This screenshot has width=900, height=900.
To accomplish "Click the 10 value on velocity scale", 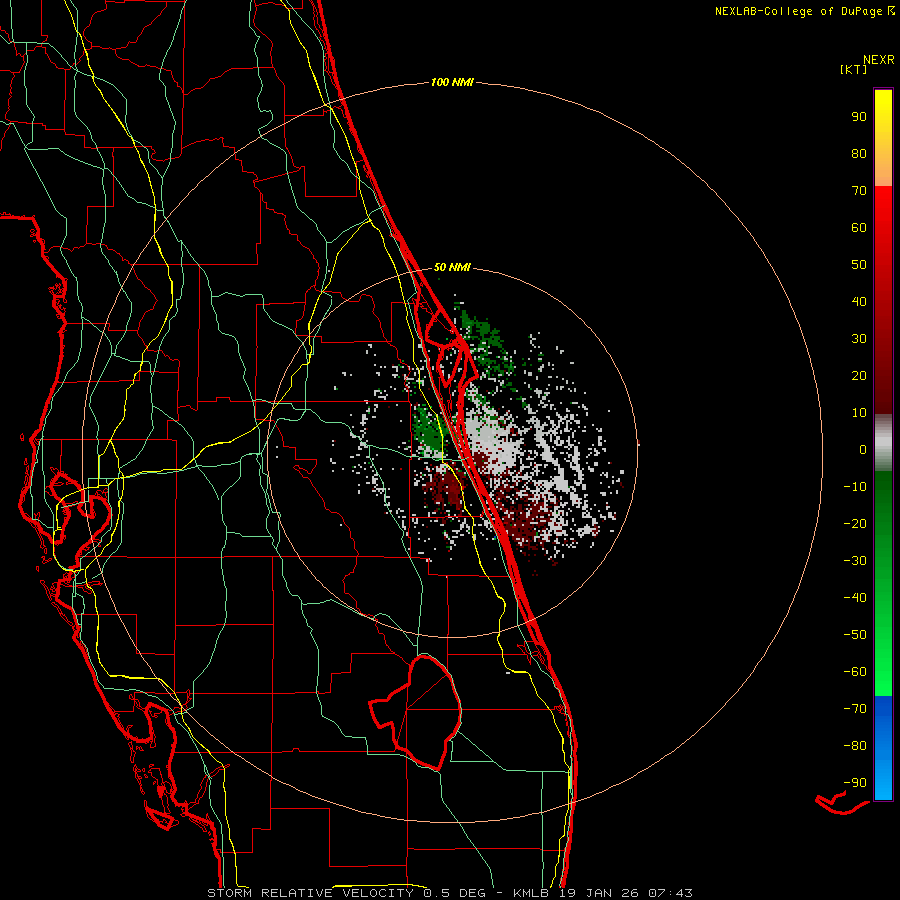I will 859,413.
